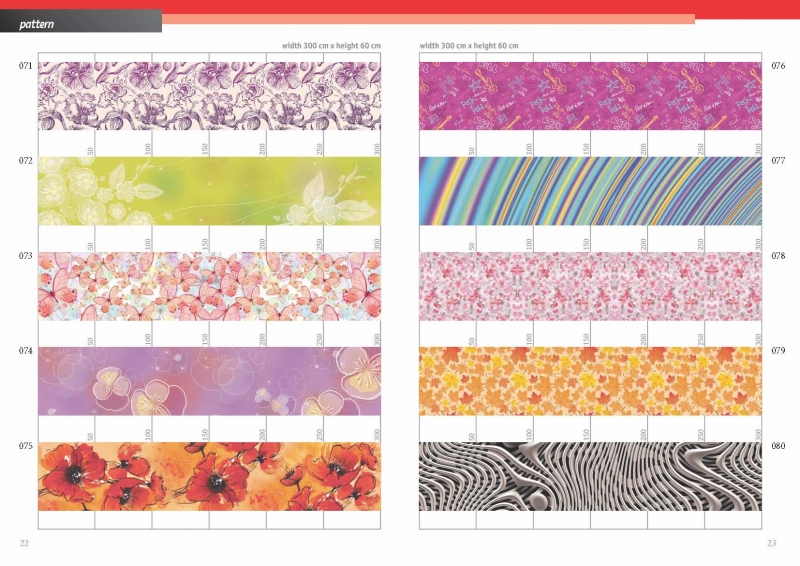Click page number 23 at bottom right
Screen dimensions: 800x566
(771, 542)
